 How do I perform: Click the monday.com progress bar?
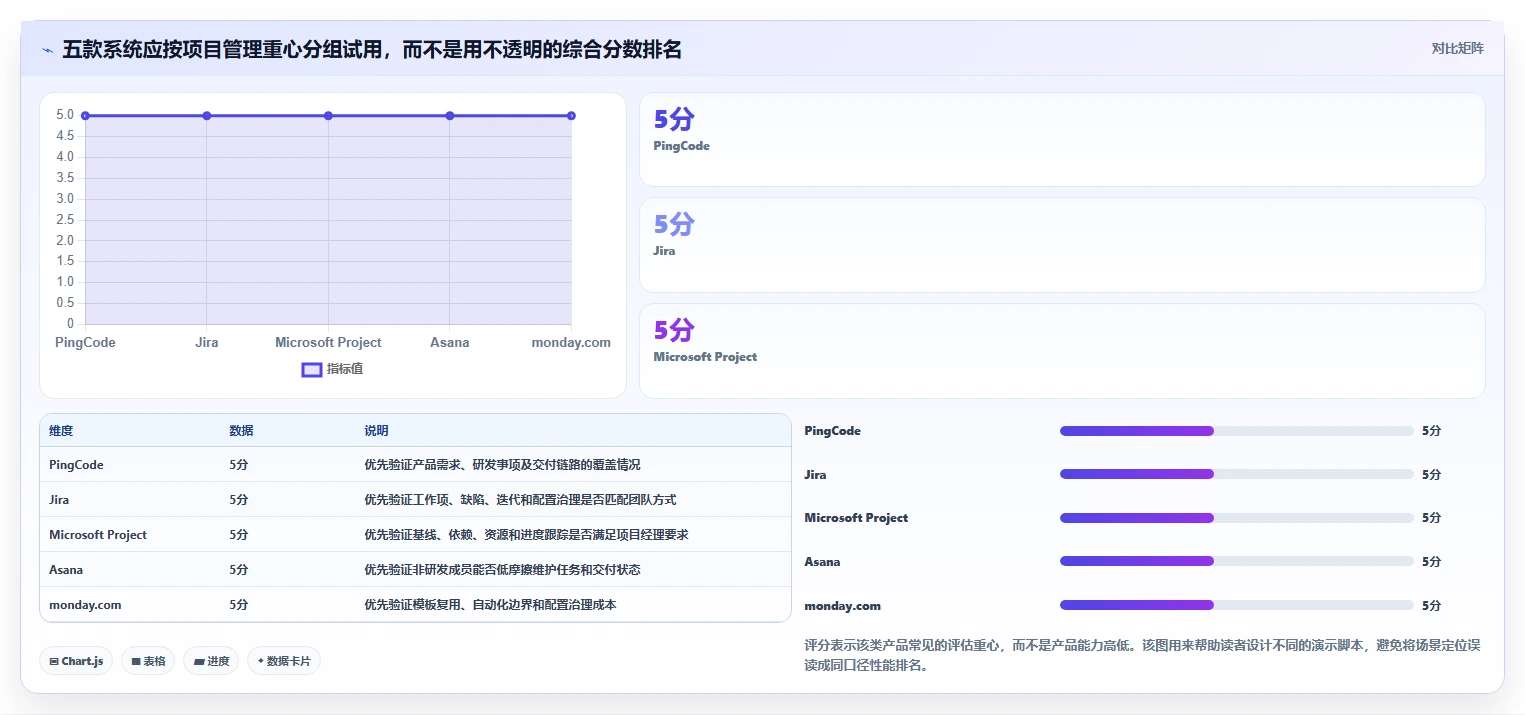pyautogui.click(x=1237, y=605)
